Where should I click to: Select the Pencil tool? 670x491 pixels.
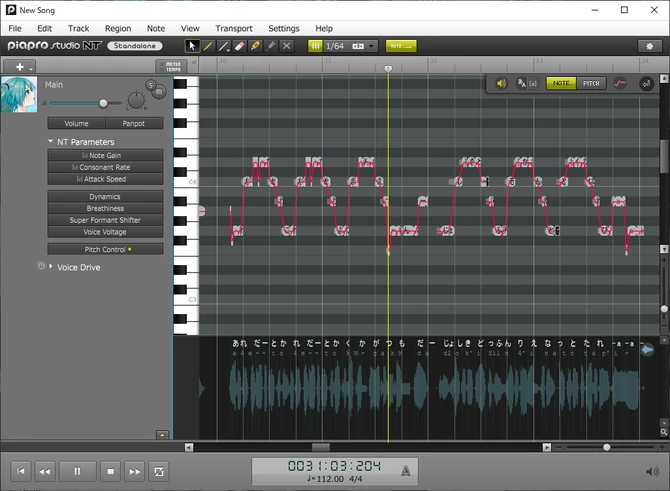point(209,46)
